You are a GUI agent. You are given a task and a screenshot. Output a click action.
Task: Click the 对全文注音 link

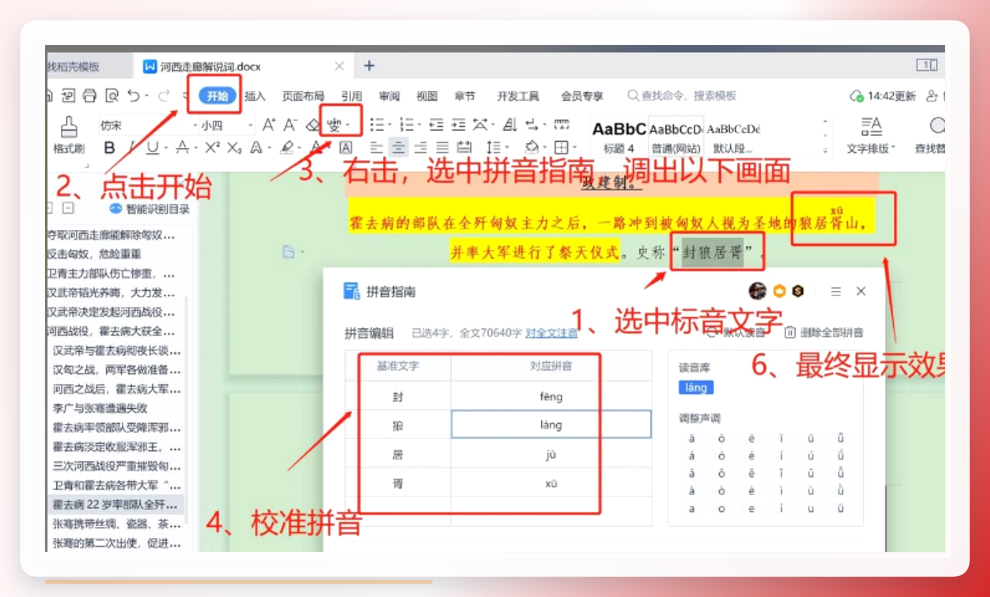pos(551,333)
